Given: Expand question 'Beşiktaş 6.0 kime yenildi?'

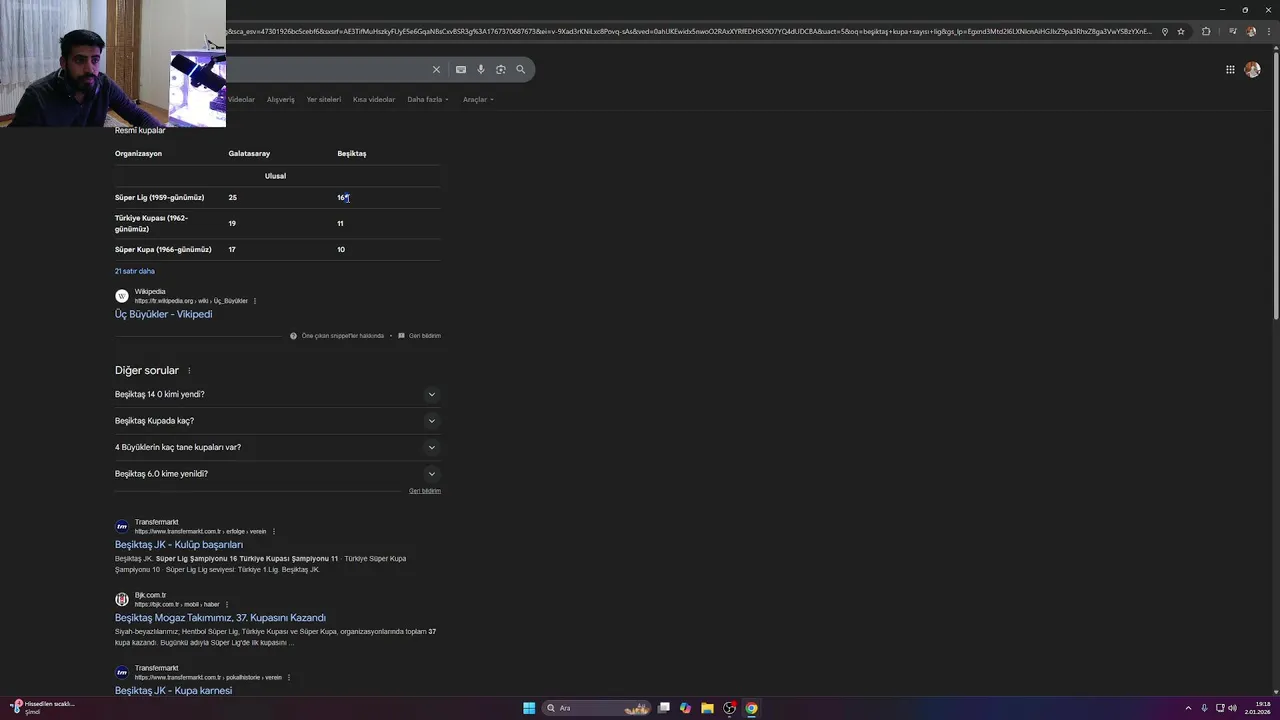Looking at the screenshot, I should (276, 474).
